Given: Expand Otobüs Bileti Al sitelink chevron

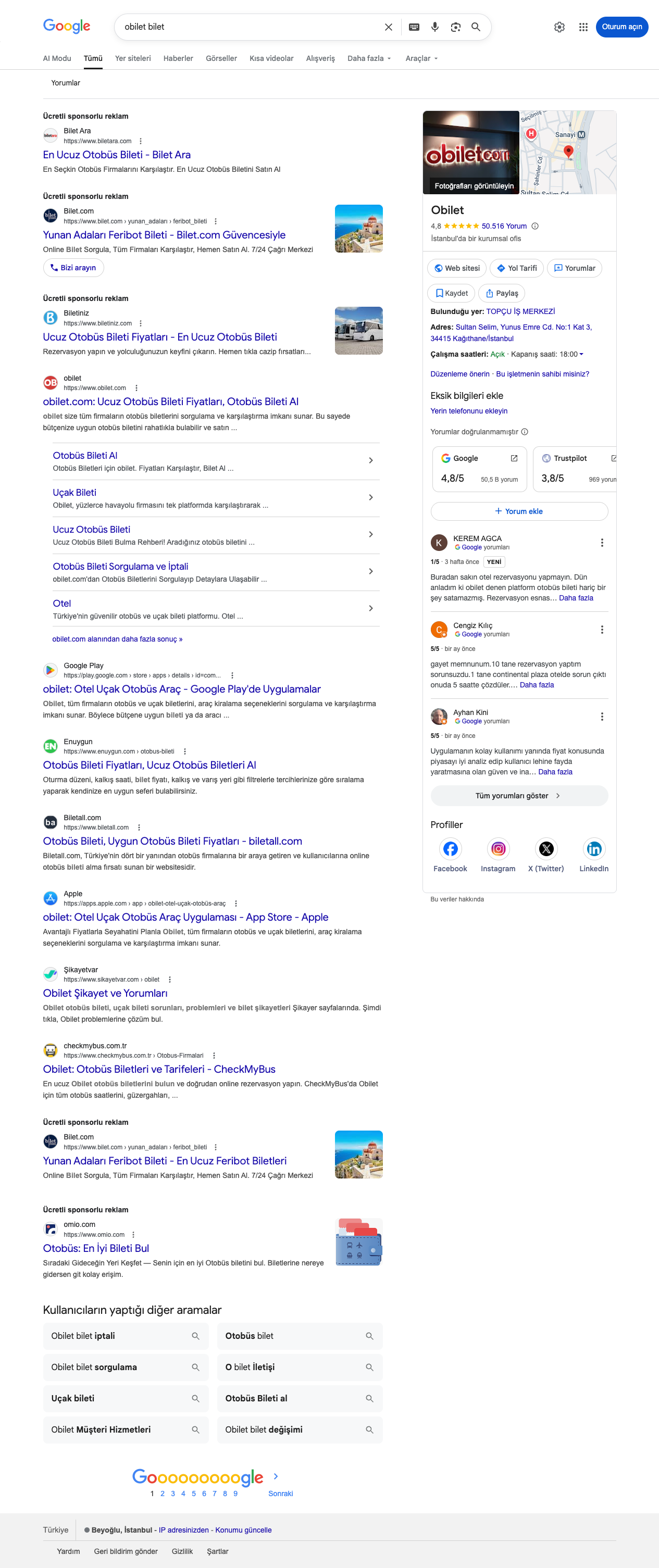Looking at the screenshot, I should [371, 461].
